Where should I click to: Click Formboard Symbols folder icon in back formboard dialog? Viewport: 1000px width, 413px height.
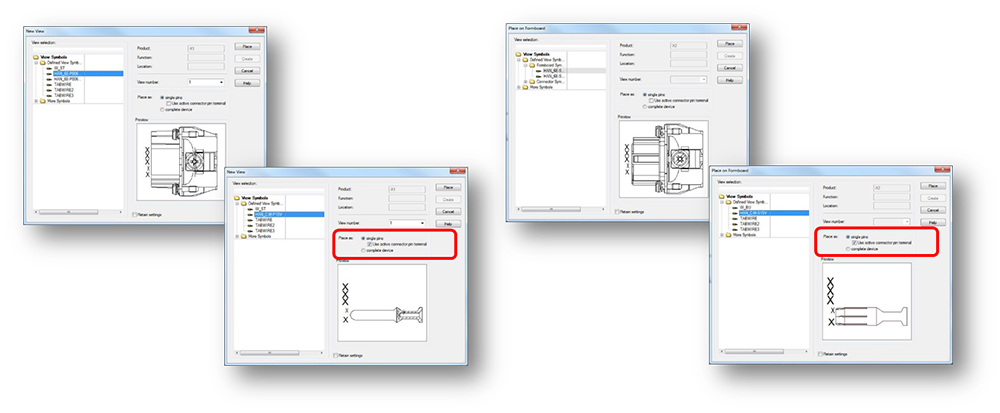tap(531, 64)
